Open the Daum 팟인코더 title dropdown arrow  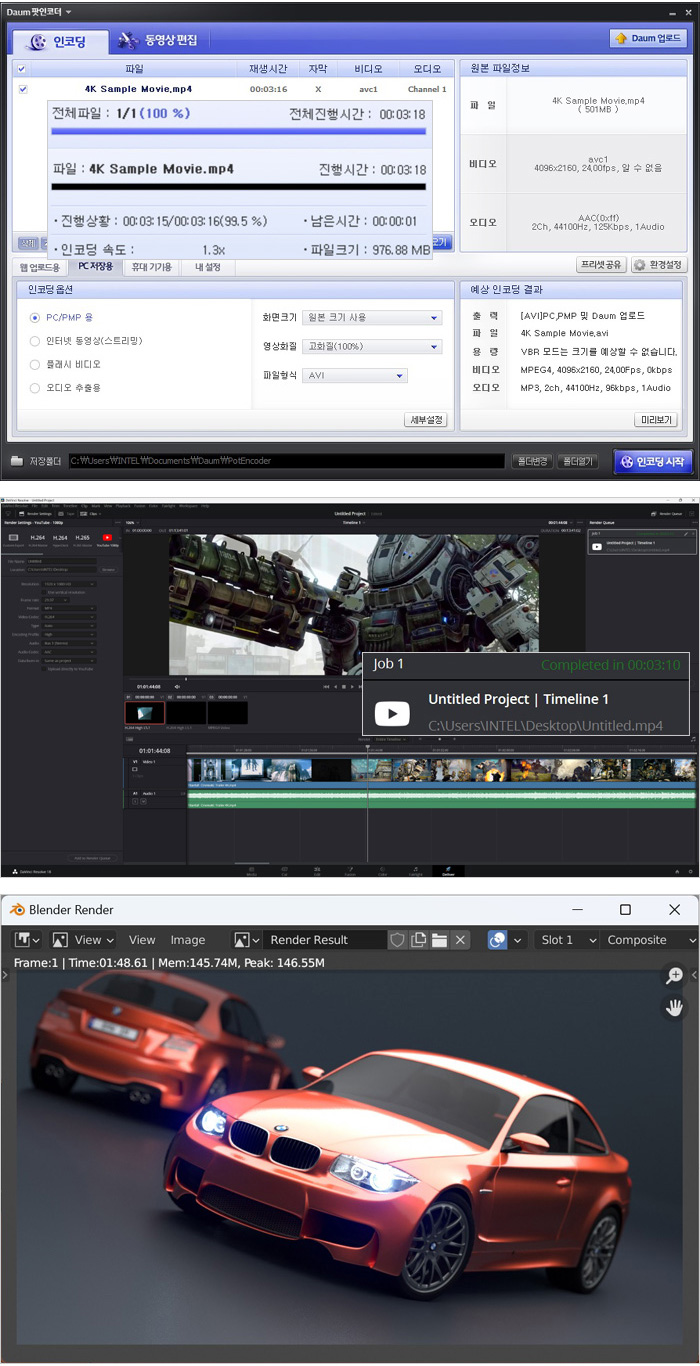(69, 12)
